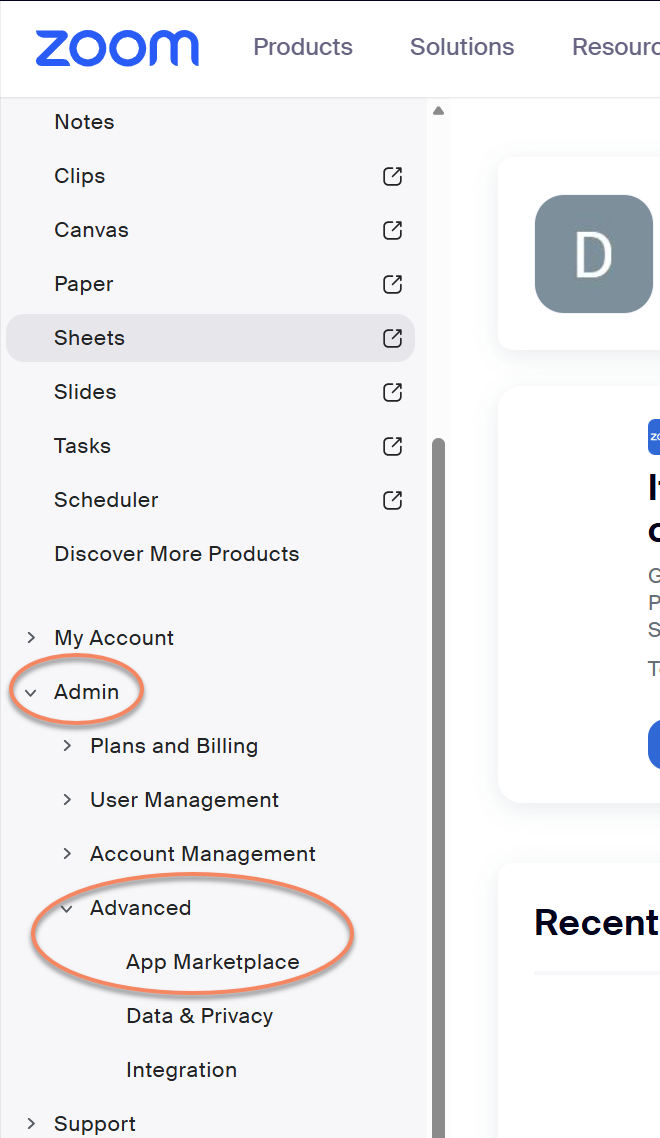Click the Recent heading text
660x1138 pixels.
click(x=596, y=922)
